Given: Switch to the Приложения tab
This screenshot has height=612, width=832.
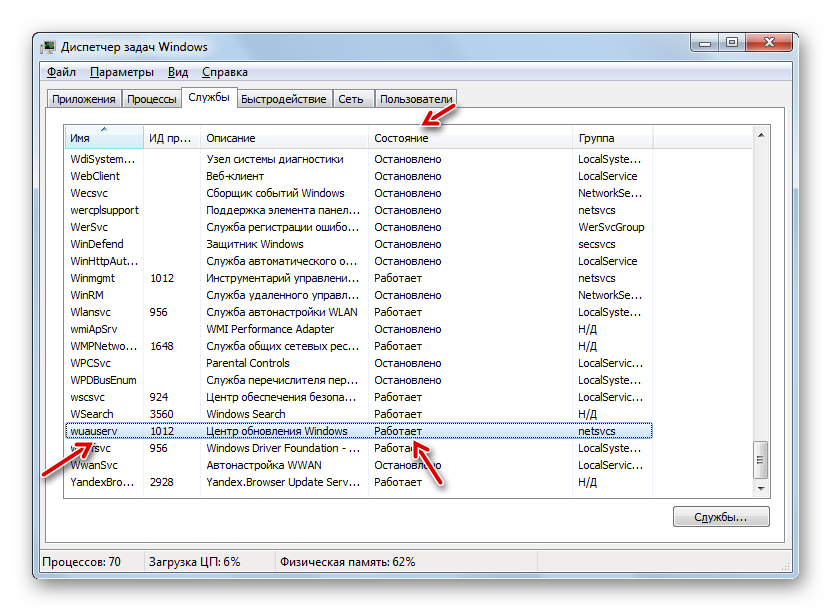Looking at the screenshot, I should tap(83, 99).
